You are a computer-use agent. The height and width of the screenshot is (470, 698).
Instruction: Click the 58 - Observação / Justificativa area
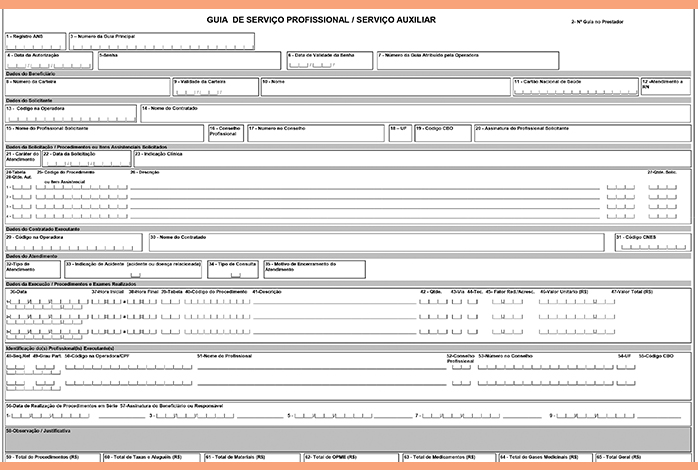pos(348,440)
